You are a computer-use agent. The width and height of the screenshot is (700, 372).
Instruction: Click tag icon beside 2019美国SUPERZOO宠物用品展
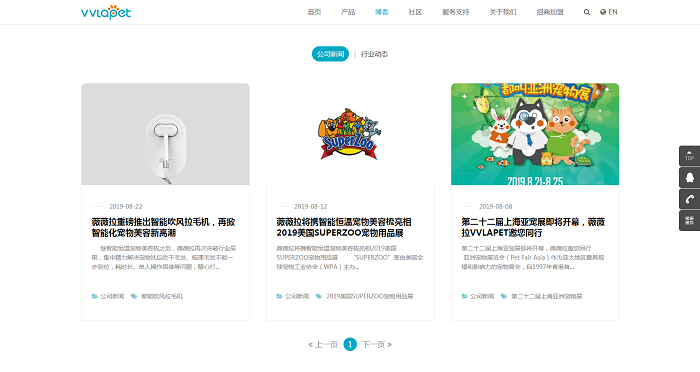tap(319, 296)
